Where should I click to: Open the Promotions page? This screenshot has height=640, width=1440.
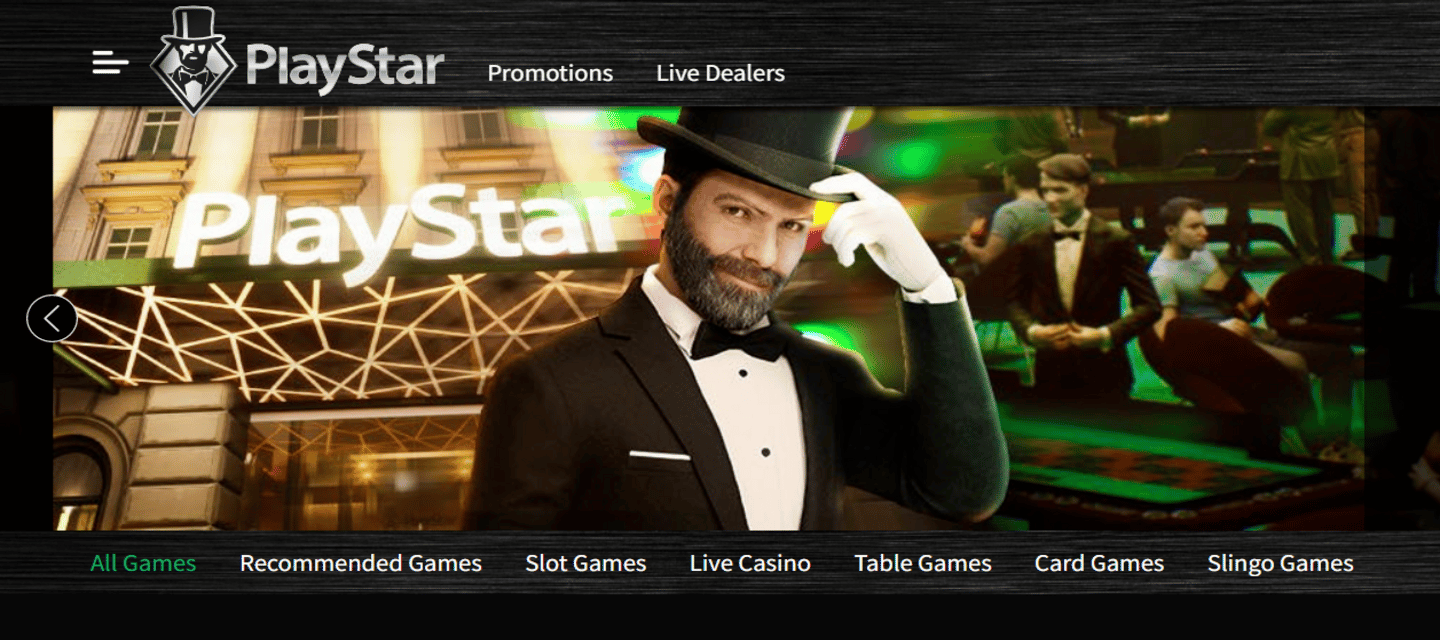pyautogui.click(x=550, y=73)
